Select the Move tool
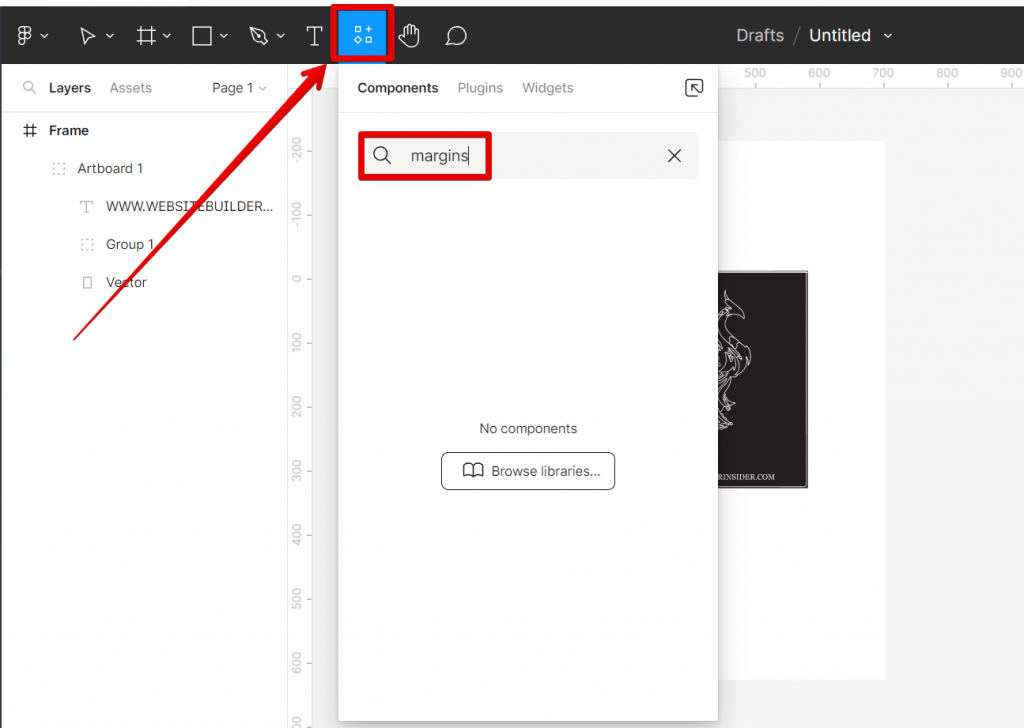Screen dimensions: 1024x728 [88, 36]
